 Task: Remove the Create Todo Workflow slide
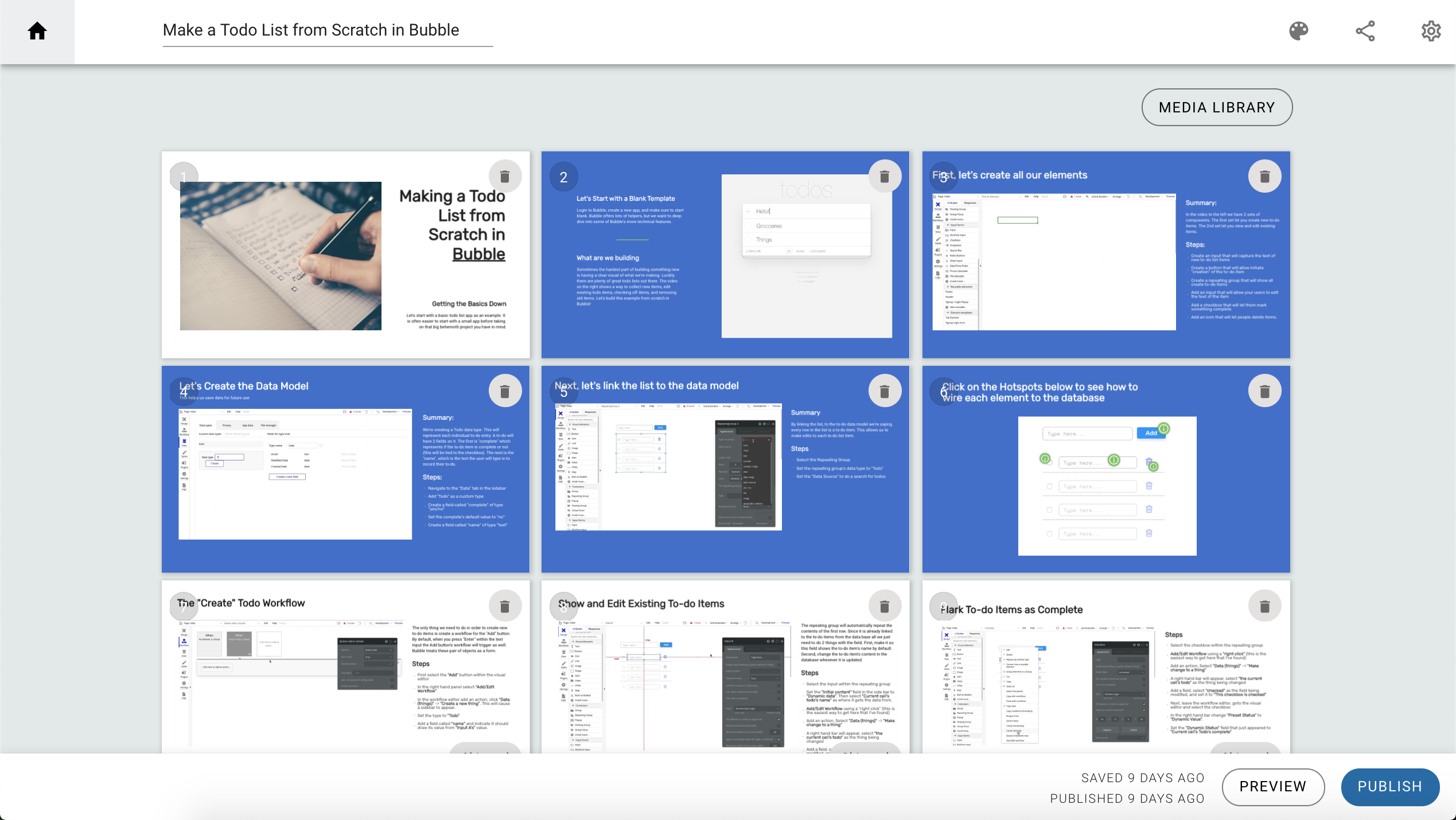[x=505, y=606]
